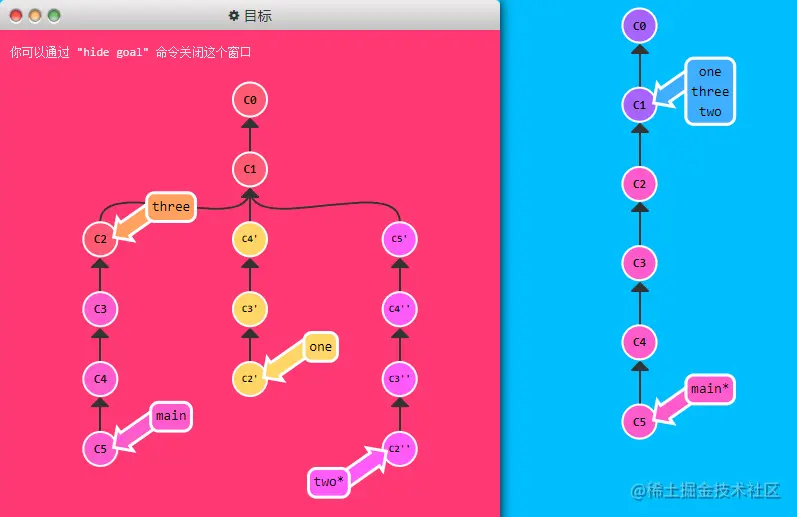797x517 pixels.
Task: Click the C2 commit on blue canvas
Action: click(x=639, y=184)
